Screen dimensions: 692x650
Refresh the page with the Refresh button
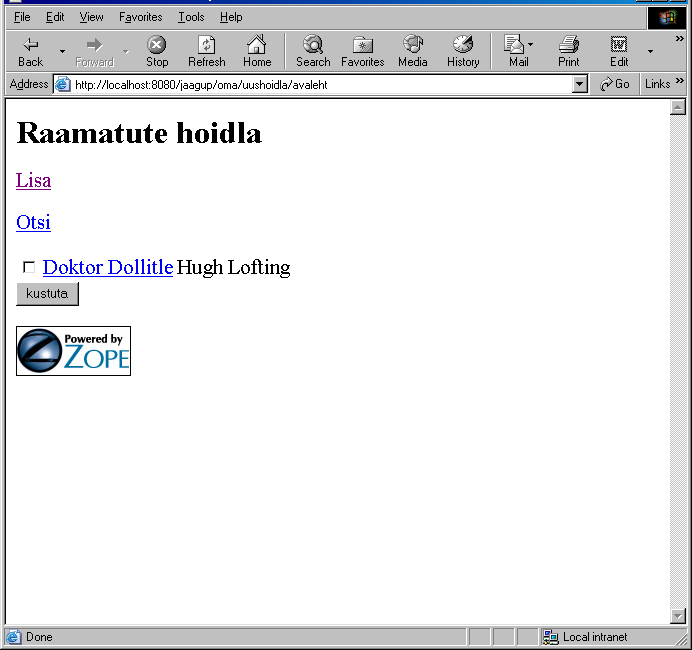coord(207,51)
